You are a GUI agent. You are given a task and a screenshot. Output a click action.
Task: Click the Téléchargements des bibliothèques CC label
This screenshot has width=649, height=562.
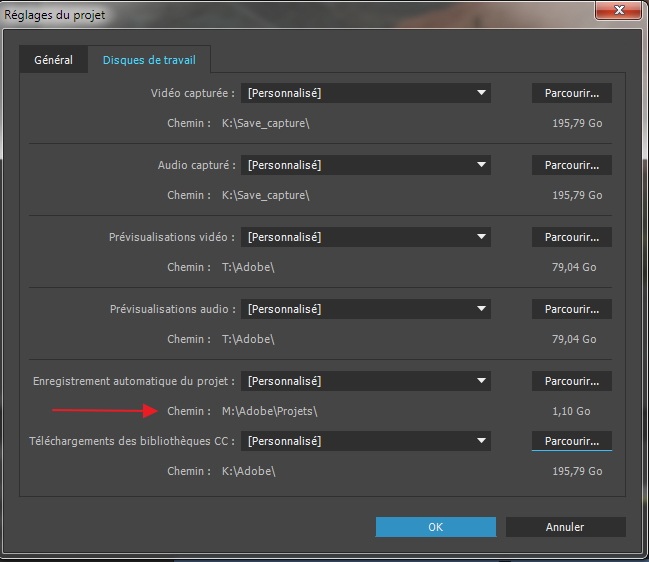132,441
